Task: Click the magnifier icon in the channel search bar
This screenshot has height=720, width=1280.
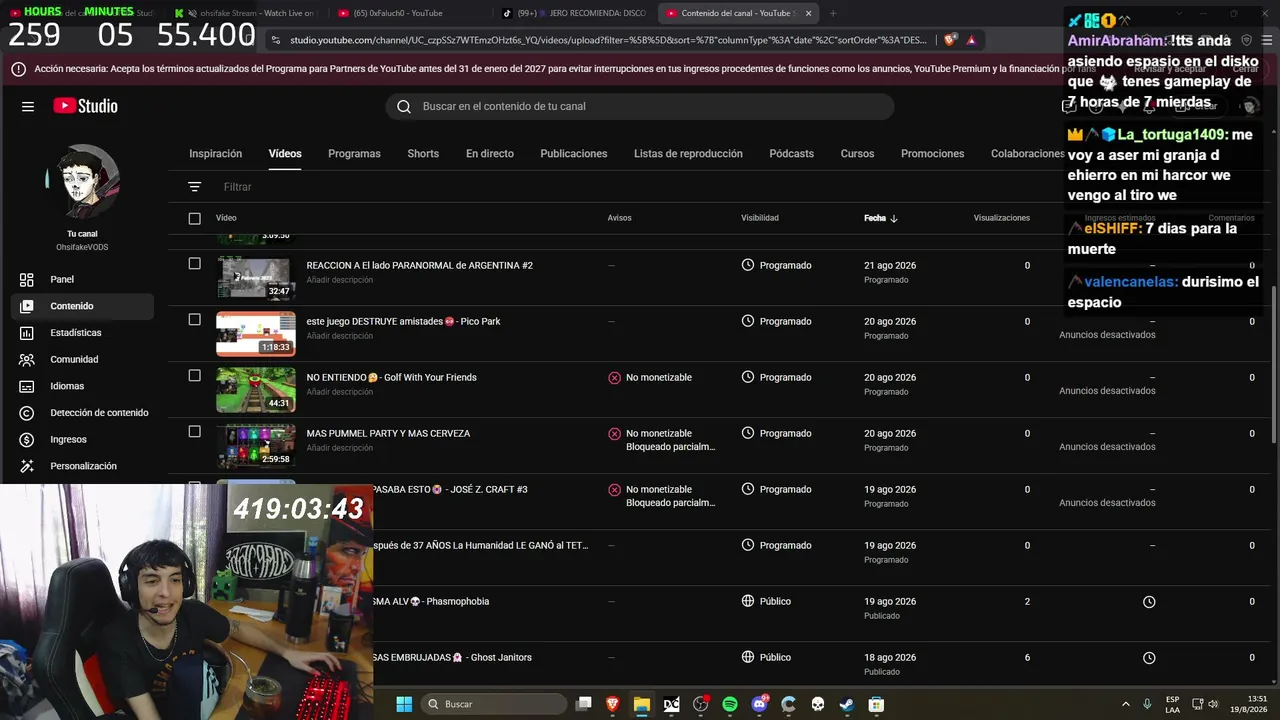Action: click(404, 107)
